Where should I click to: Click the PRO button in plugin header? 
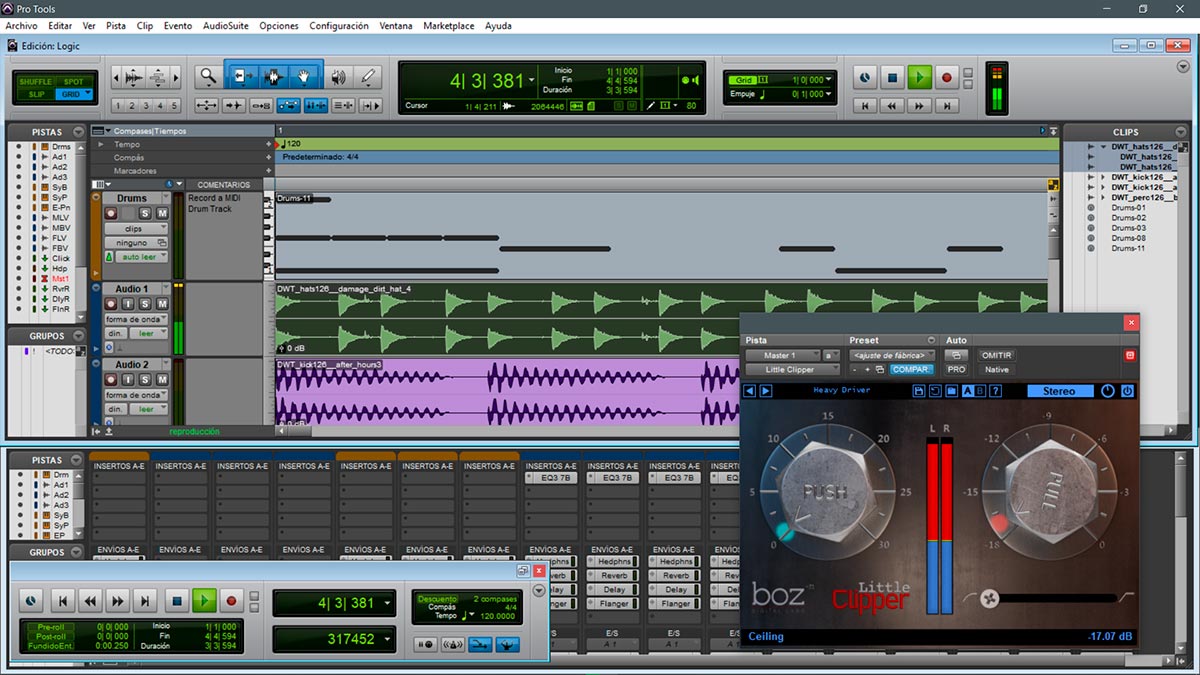pyautogui.click(x=956, y=369)
